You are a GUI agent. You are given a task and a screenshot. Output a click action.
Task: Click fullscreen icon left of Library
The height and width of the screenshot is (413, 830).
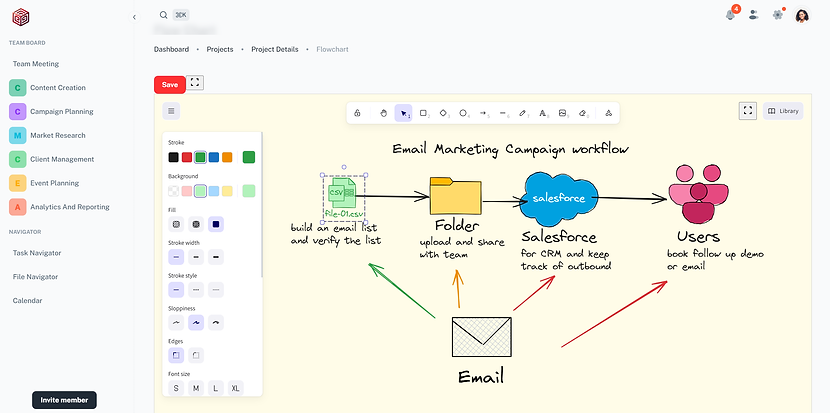pyautogui.click(x=747, y=111)
